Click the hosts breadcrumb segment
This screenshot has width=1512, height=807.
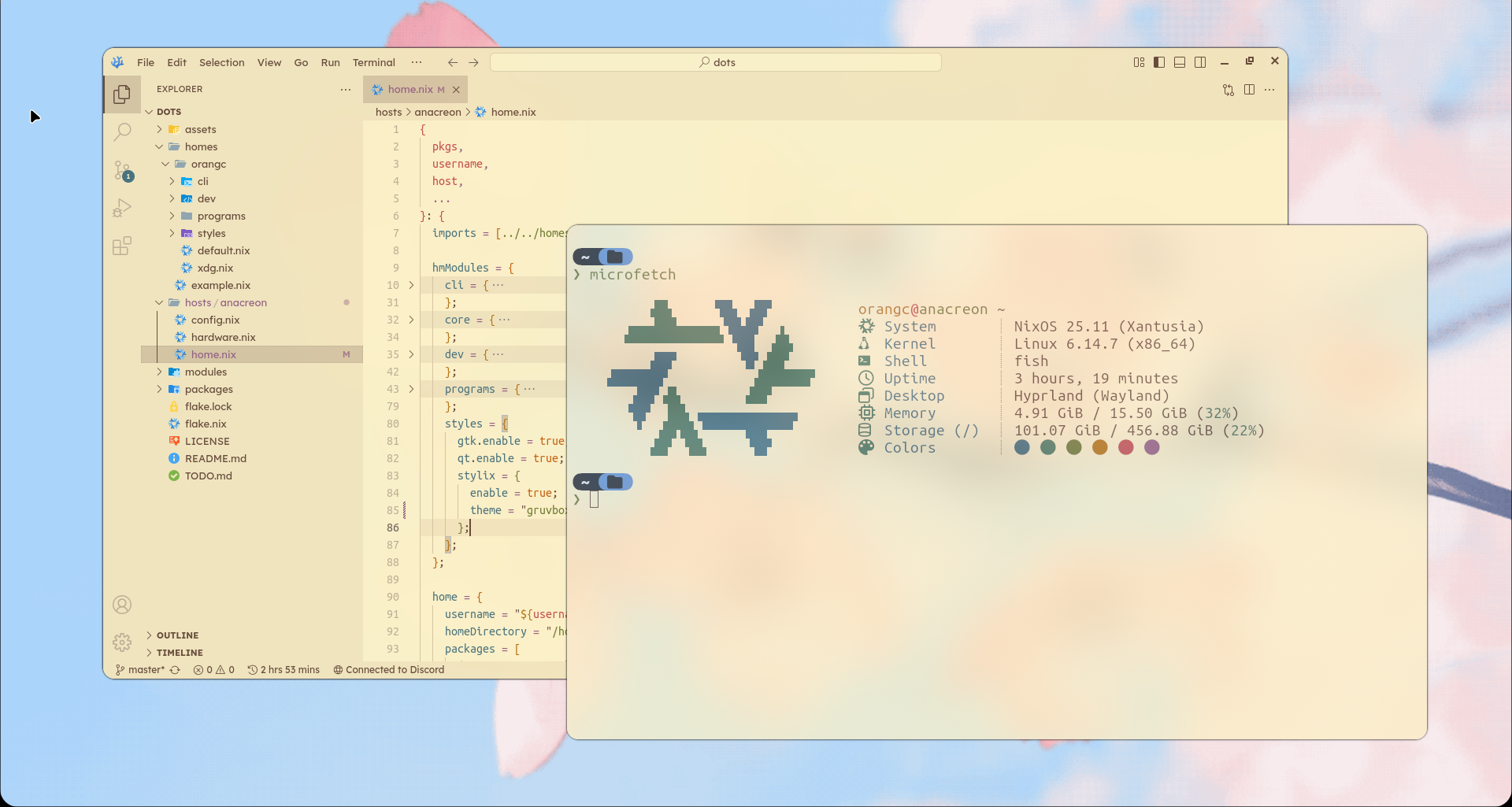coord(388,112)
